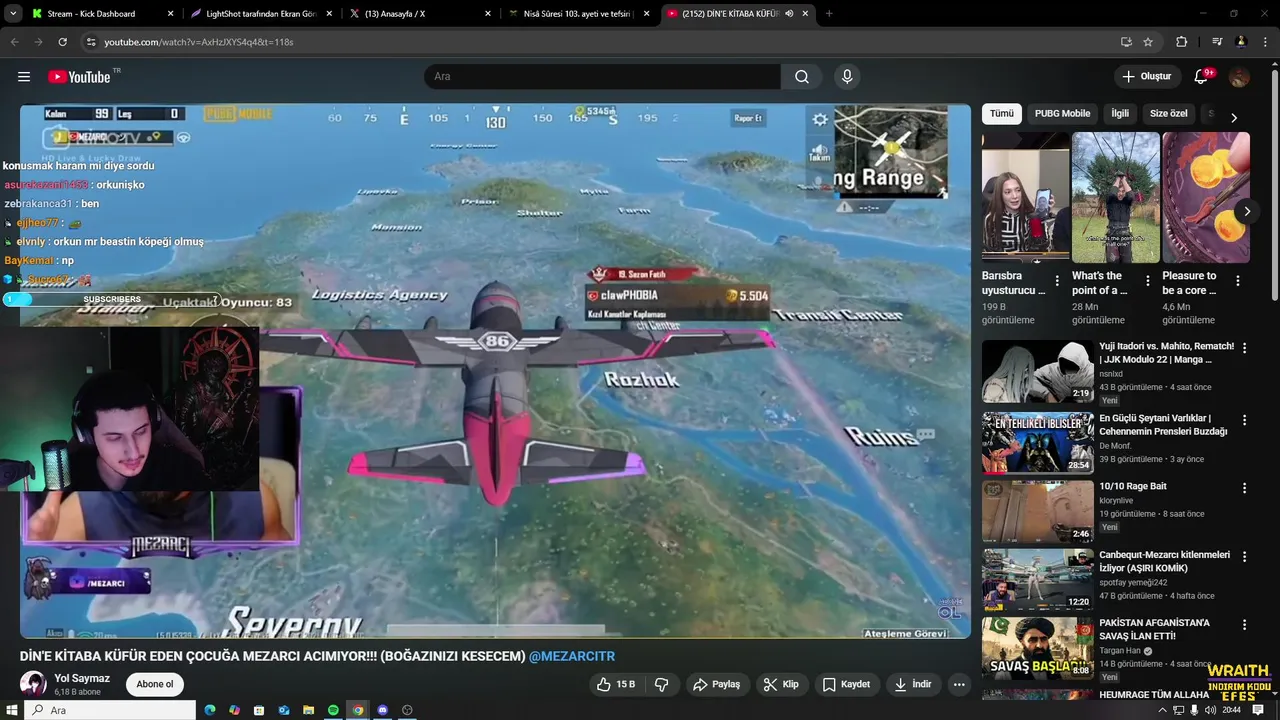View site information icon beside URL
The width and height of the screenshot is (1280, 720).
[x=91, y=42]
